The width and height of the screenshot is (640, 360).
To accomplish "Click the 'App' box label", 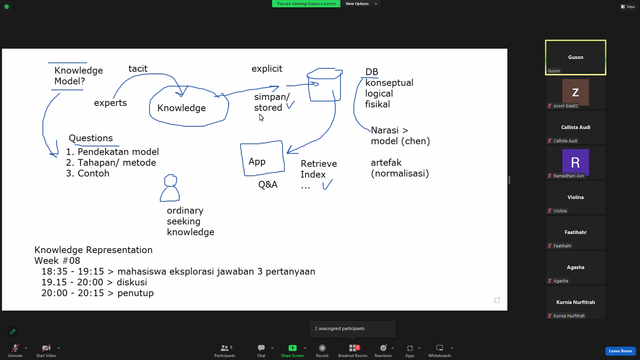I will (257, 162).
